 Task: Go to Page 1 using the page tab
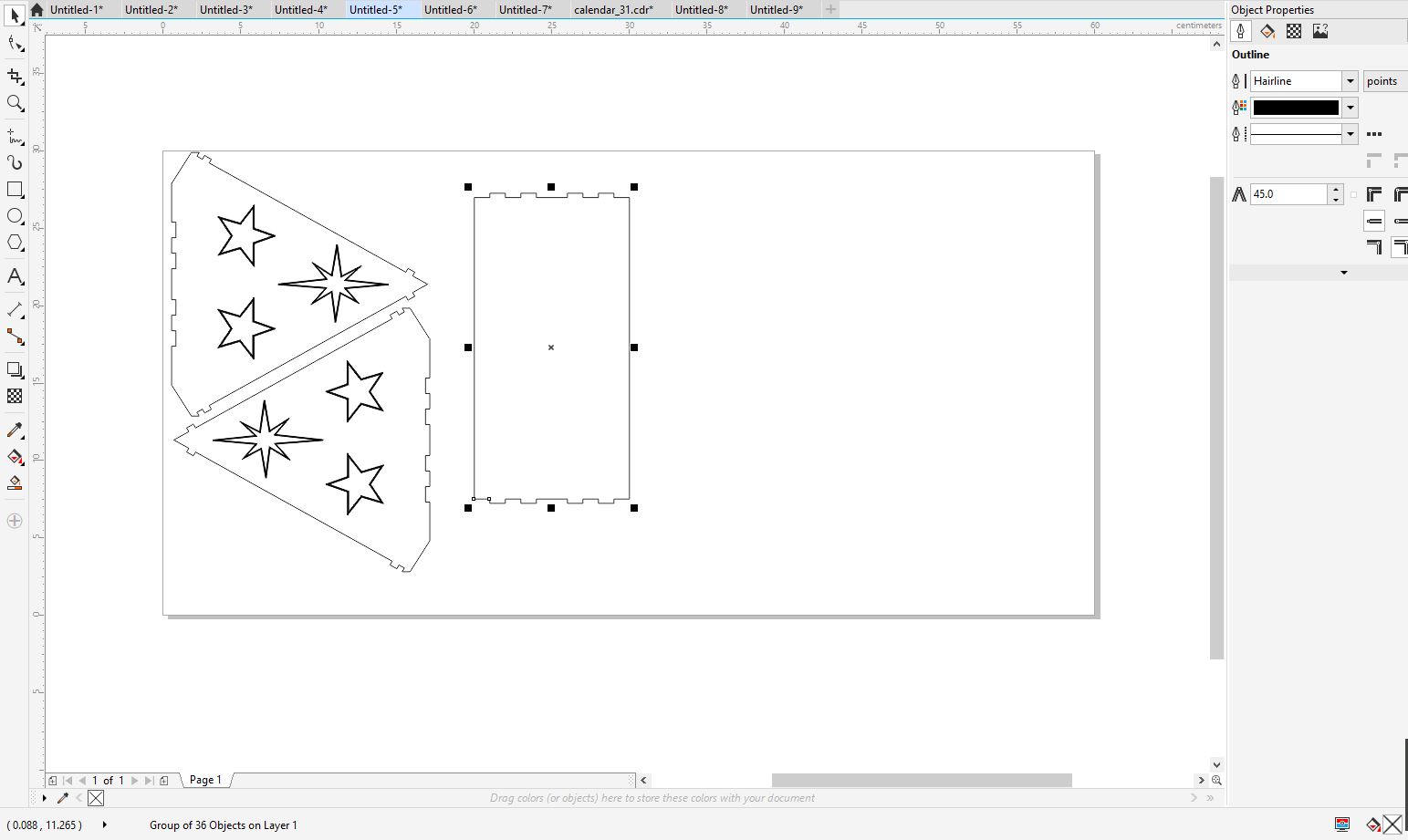(204, 780)
